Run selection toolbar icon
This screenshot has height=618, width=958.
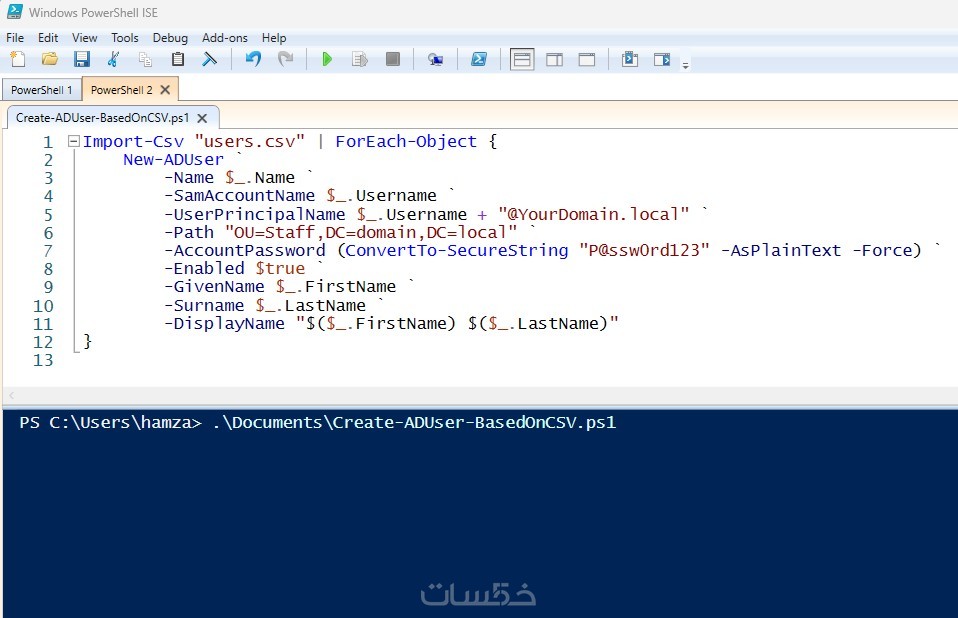(360, 59)
